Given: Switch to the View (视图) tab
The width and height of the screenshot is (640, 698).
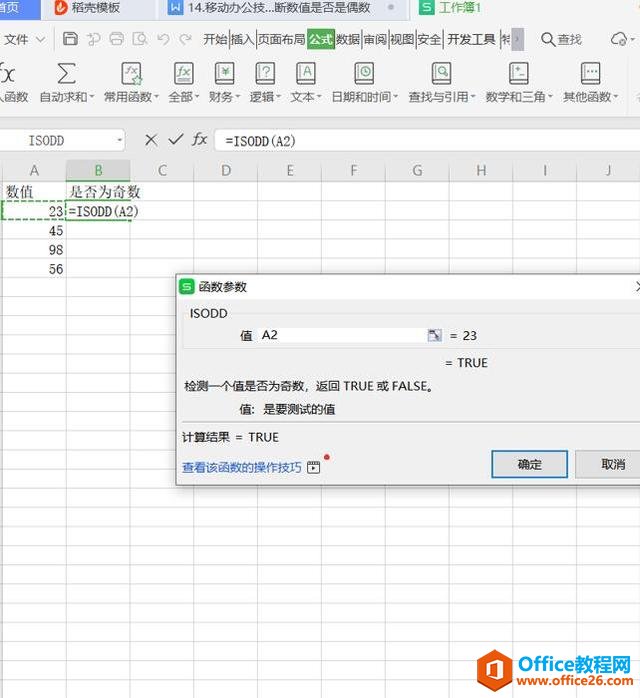Looking at the screenshot, I should 402,40.
